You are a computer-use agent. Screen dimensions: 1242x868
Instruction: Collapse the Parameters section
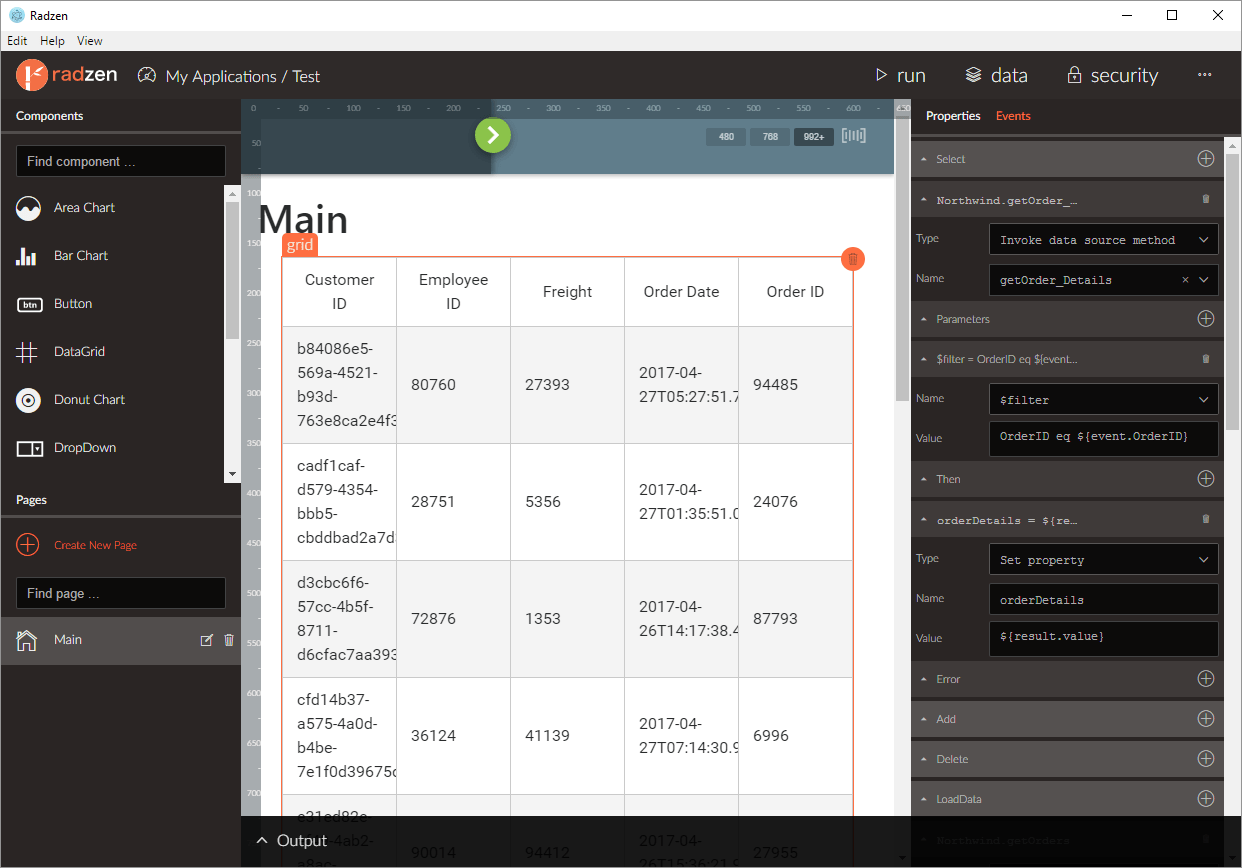(x=923, y=319)
